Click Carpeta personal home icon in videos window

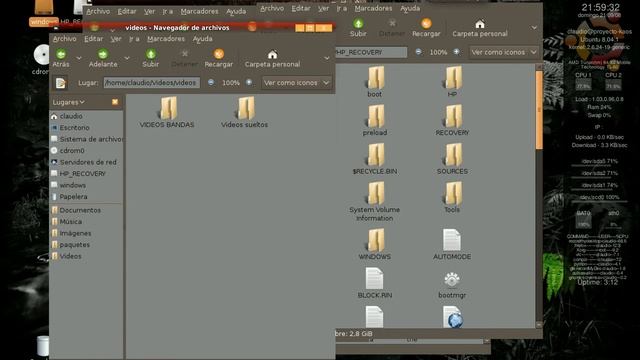pos(272,54)
